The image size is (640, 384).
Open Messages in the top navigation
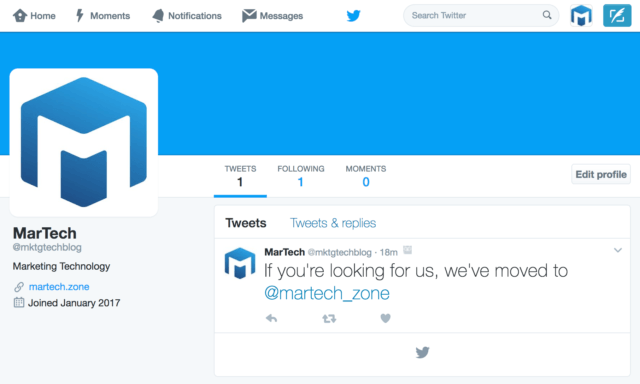[x=272, y=16]
